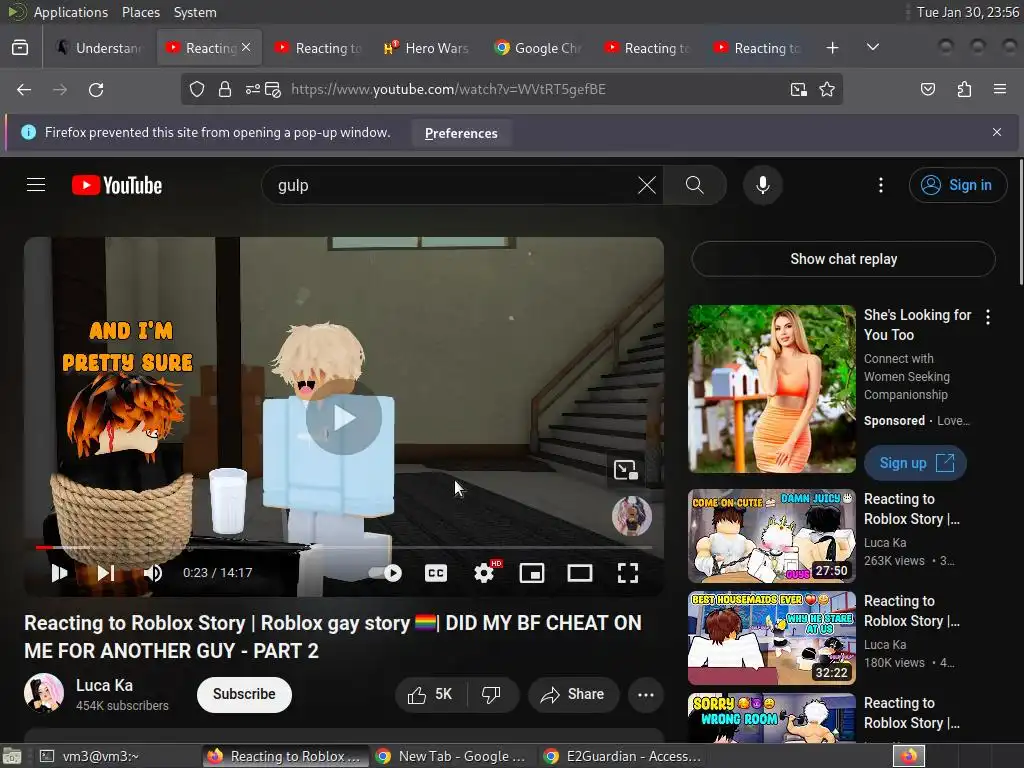Save to Pocket icon in toolbar
The width and height of the screenshot is (1024, 768).
click(x=927, y=89)
